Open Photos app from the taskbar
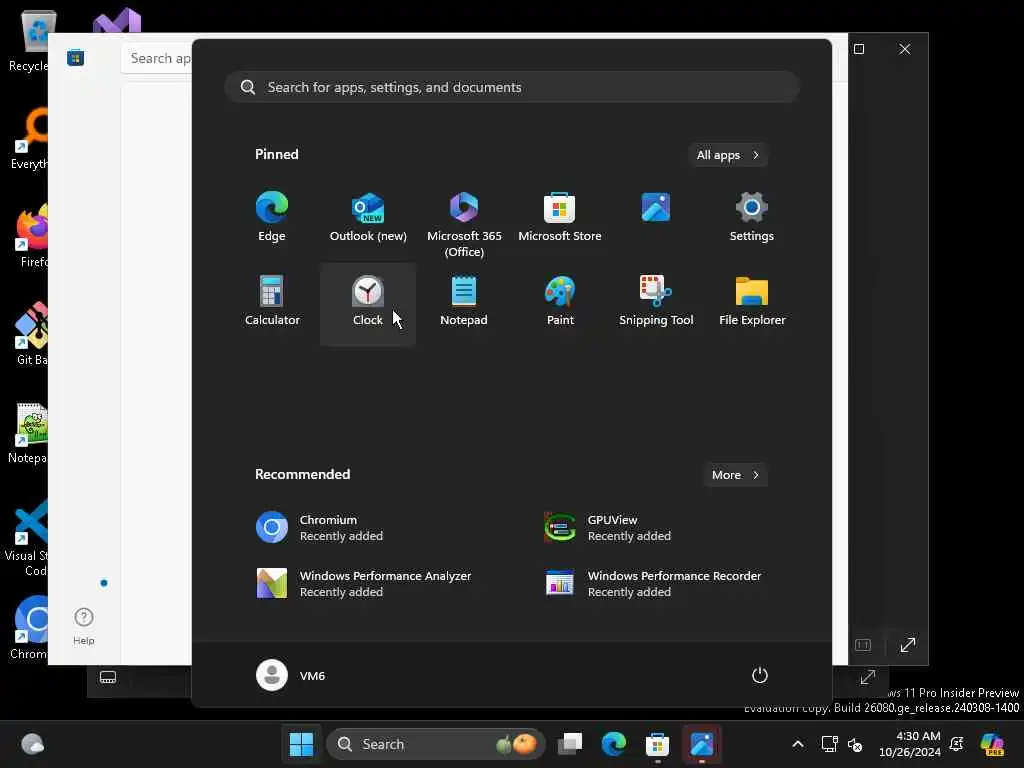This screenshot has height=768, width=1024. coord(701,744)
